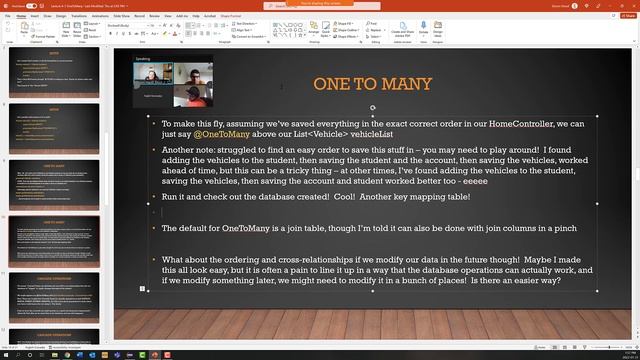Click the Notes button in status bar
The height and width of the screenshot is (360, 640).
coord(540,347)
